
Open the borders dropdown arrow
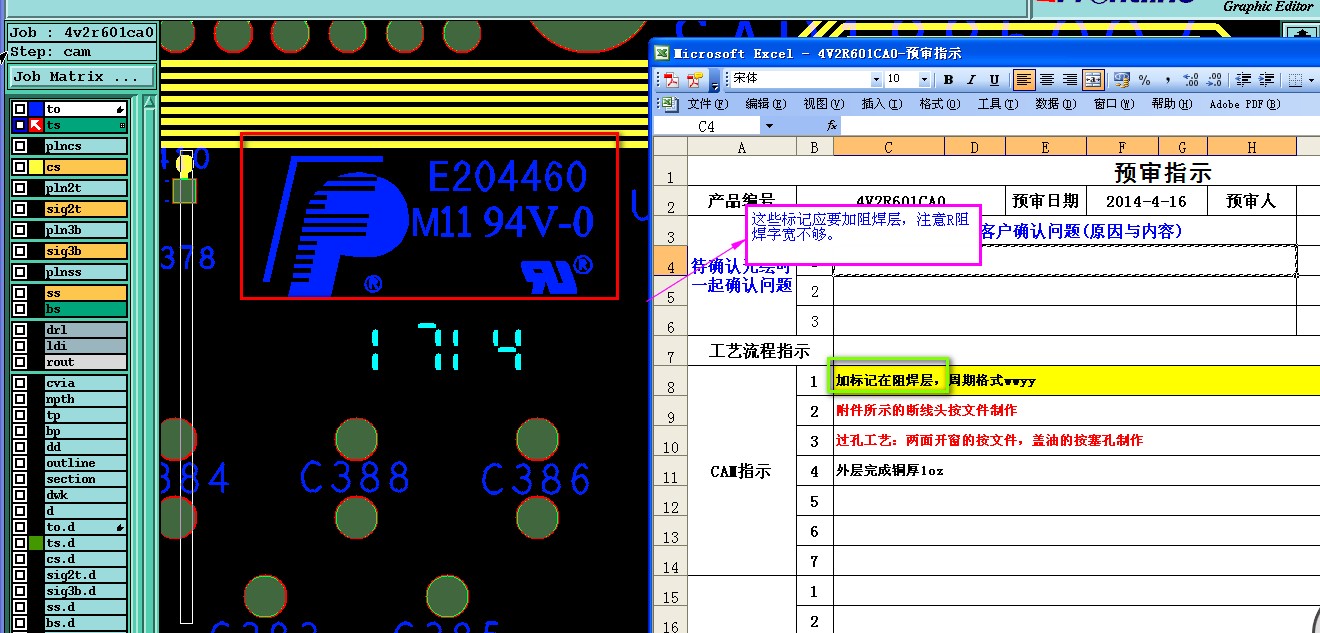pyautogui.click(x=1312, y=80)
